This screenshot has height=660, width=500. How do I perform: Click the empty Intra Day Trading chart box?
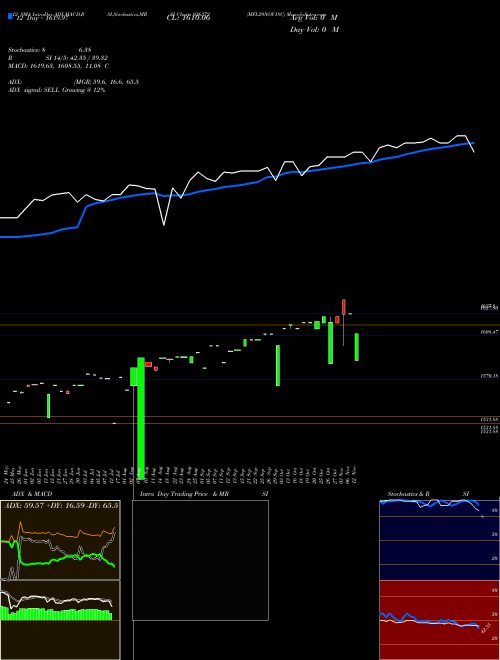click(x=200, y=560)
